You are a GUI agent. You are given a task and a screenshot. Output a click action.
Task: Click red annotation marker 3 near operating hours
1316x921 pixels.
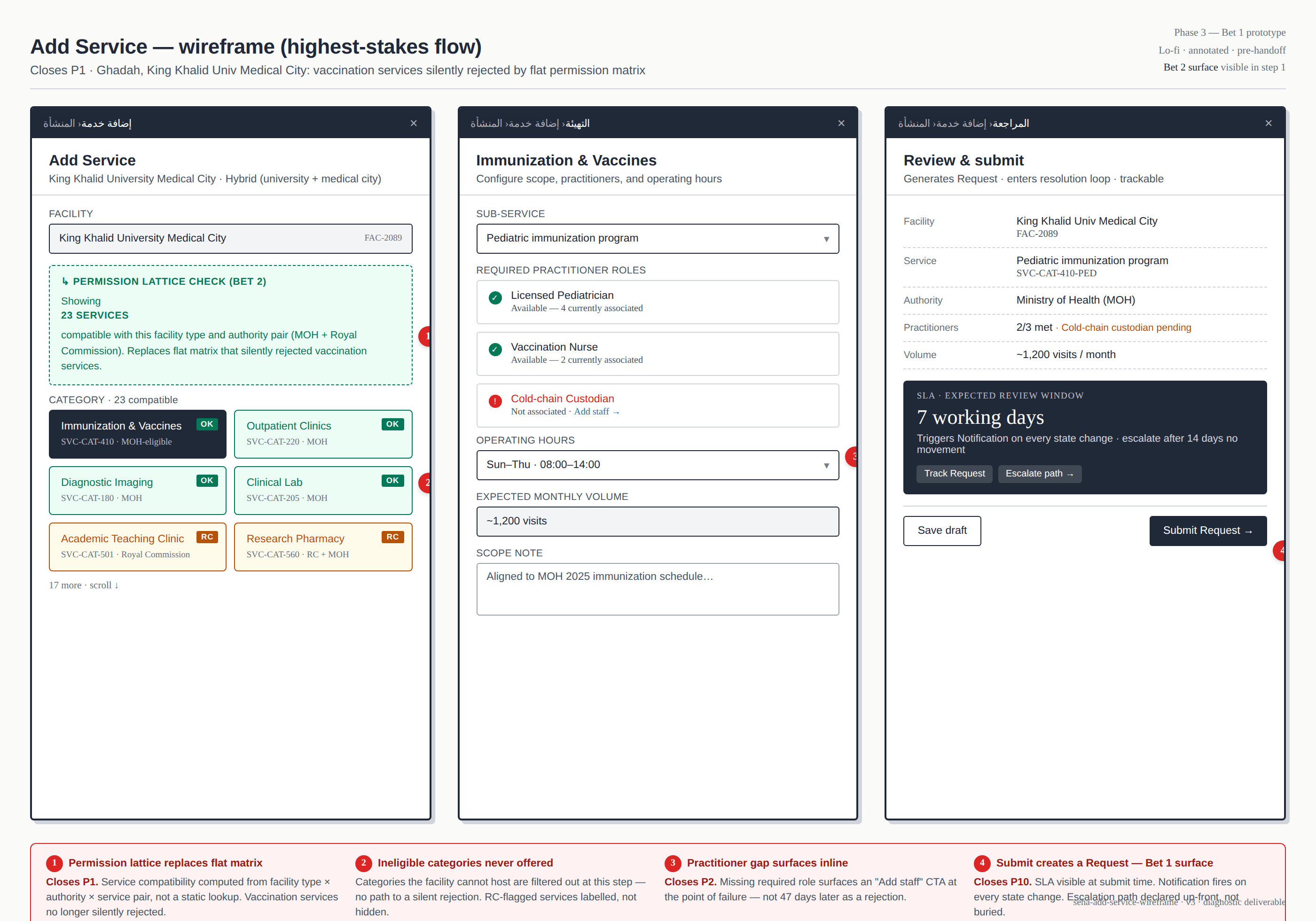854,457
